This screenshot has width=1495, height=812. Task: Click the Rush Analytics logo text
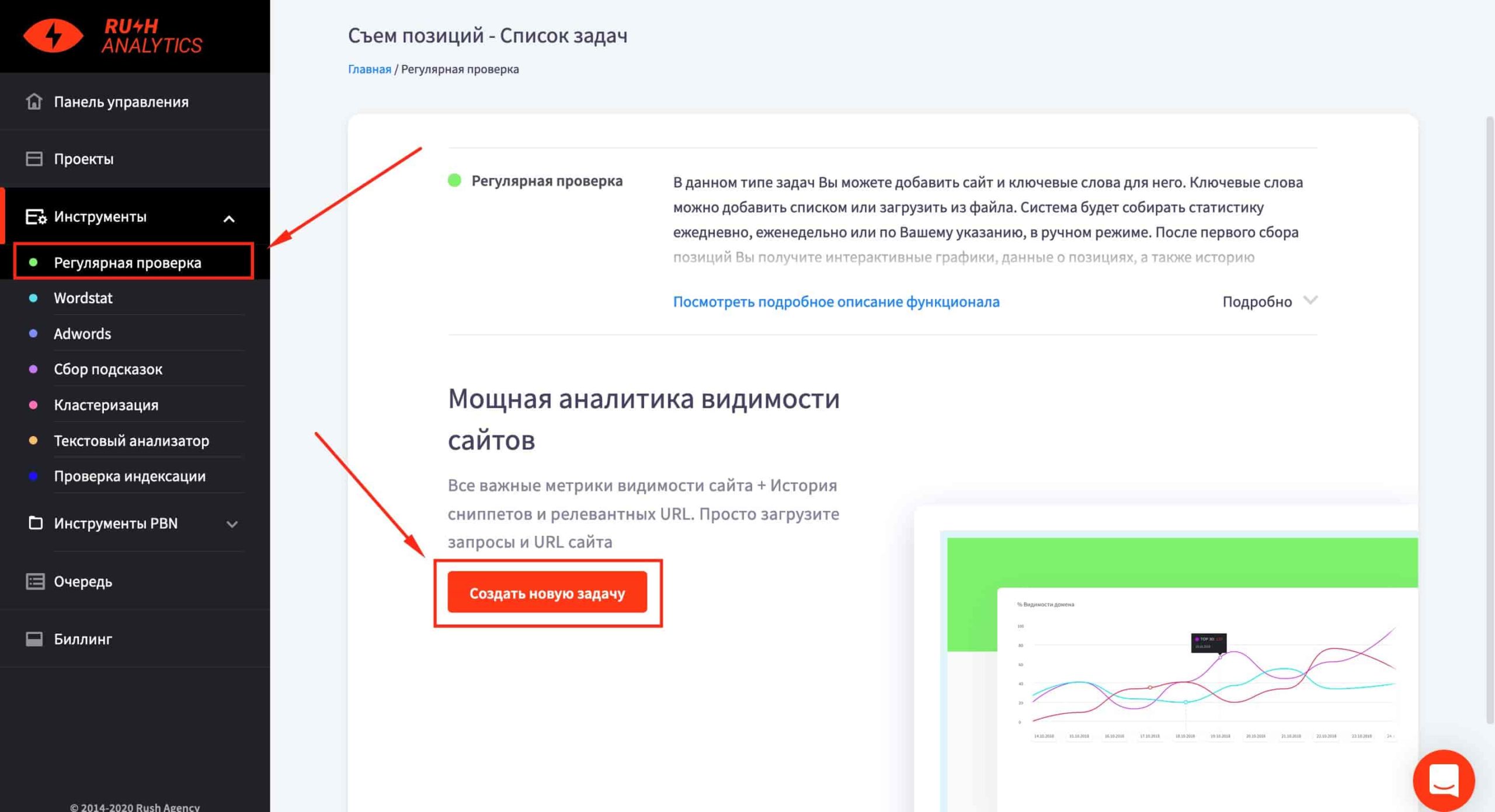[x=152, y=36]
